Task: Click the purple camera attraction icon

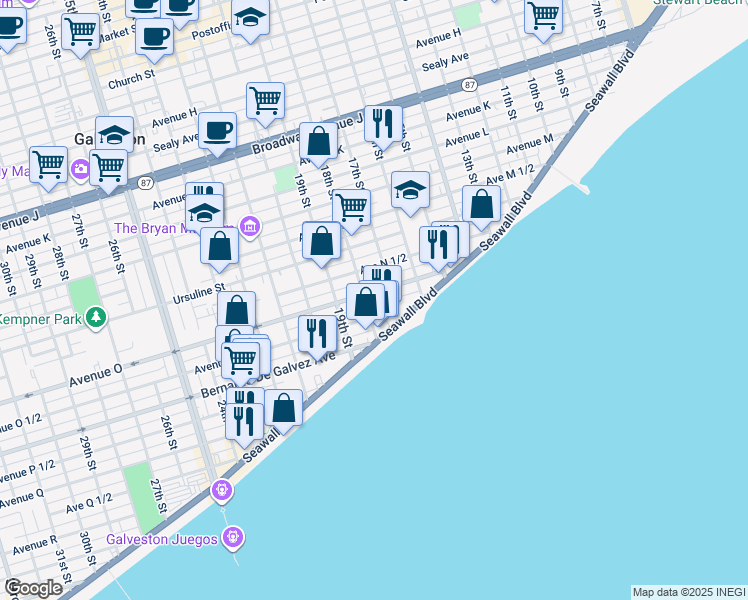Action: pos(81,169)
